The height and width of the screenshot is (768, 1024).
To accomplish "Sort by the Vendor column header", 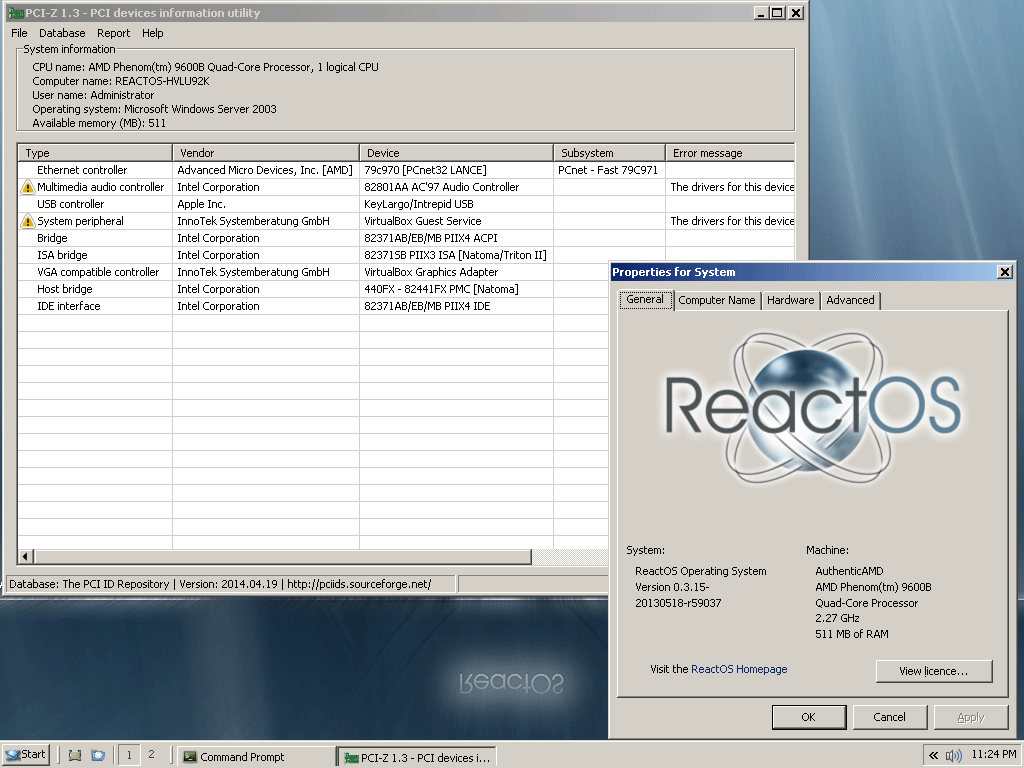I will point(266,153).
